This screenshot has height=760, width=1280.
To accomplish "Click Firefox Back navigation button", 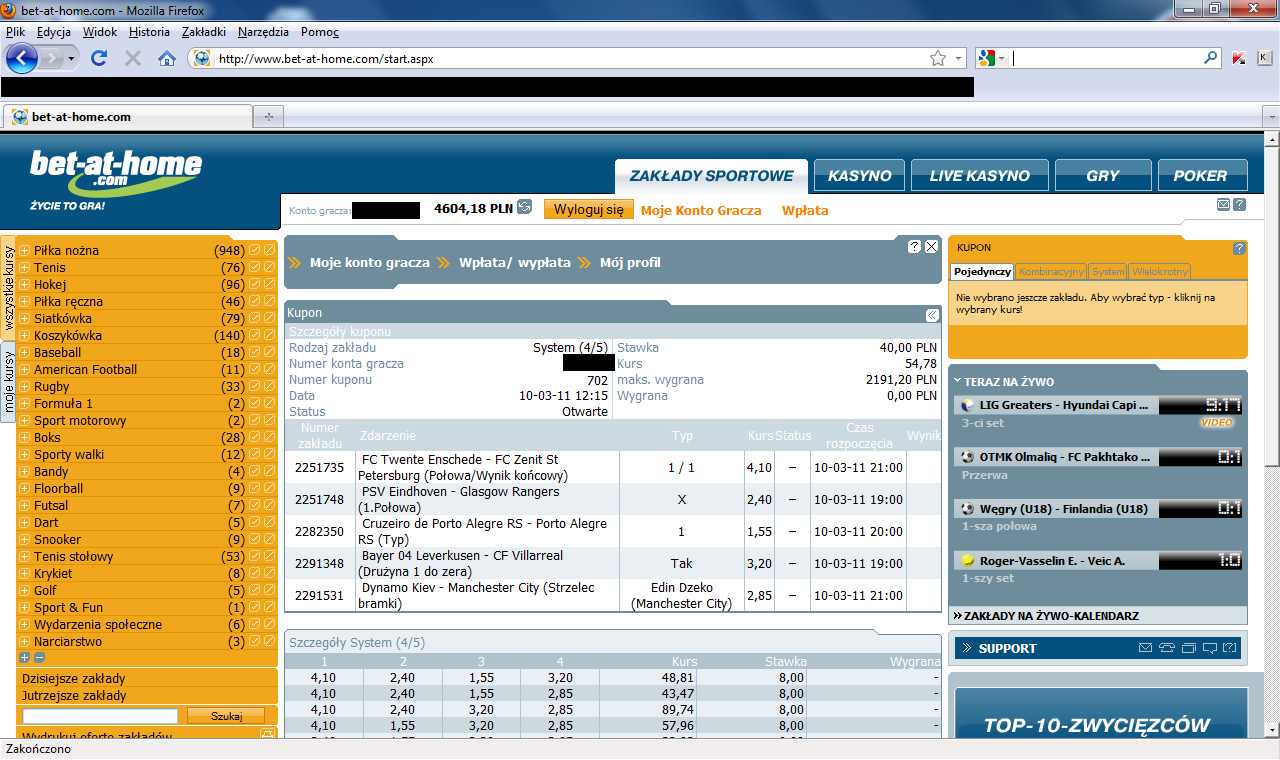I will (22, 58).
